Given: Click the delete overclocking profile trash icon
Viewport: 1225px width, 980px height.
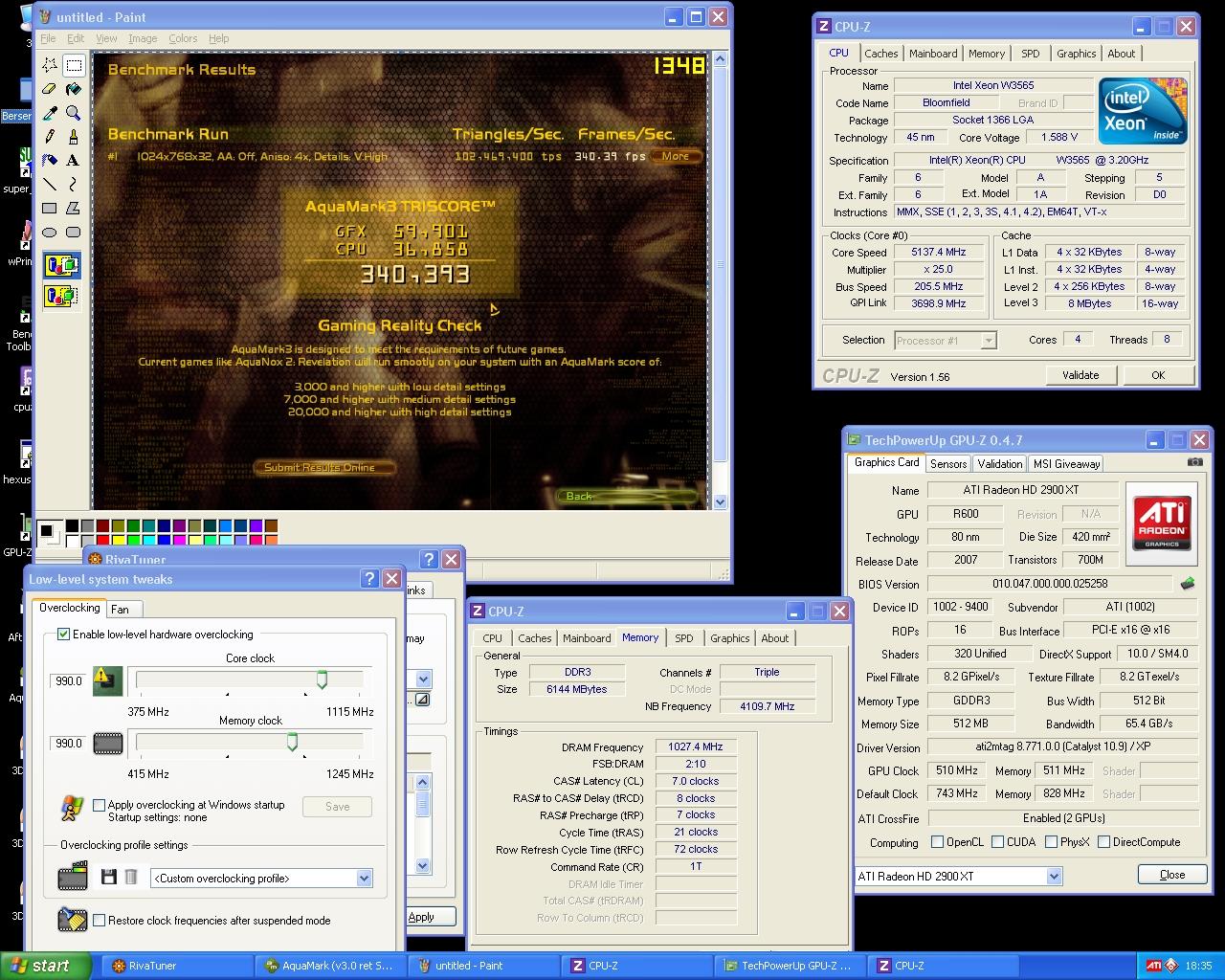Looking at the screenshot, I should point(131,877).
